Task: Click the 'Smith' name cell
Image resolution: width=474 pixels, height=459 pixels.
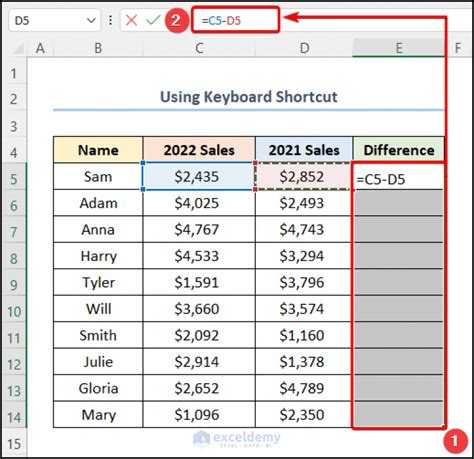Action: tap(98, 335)
